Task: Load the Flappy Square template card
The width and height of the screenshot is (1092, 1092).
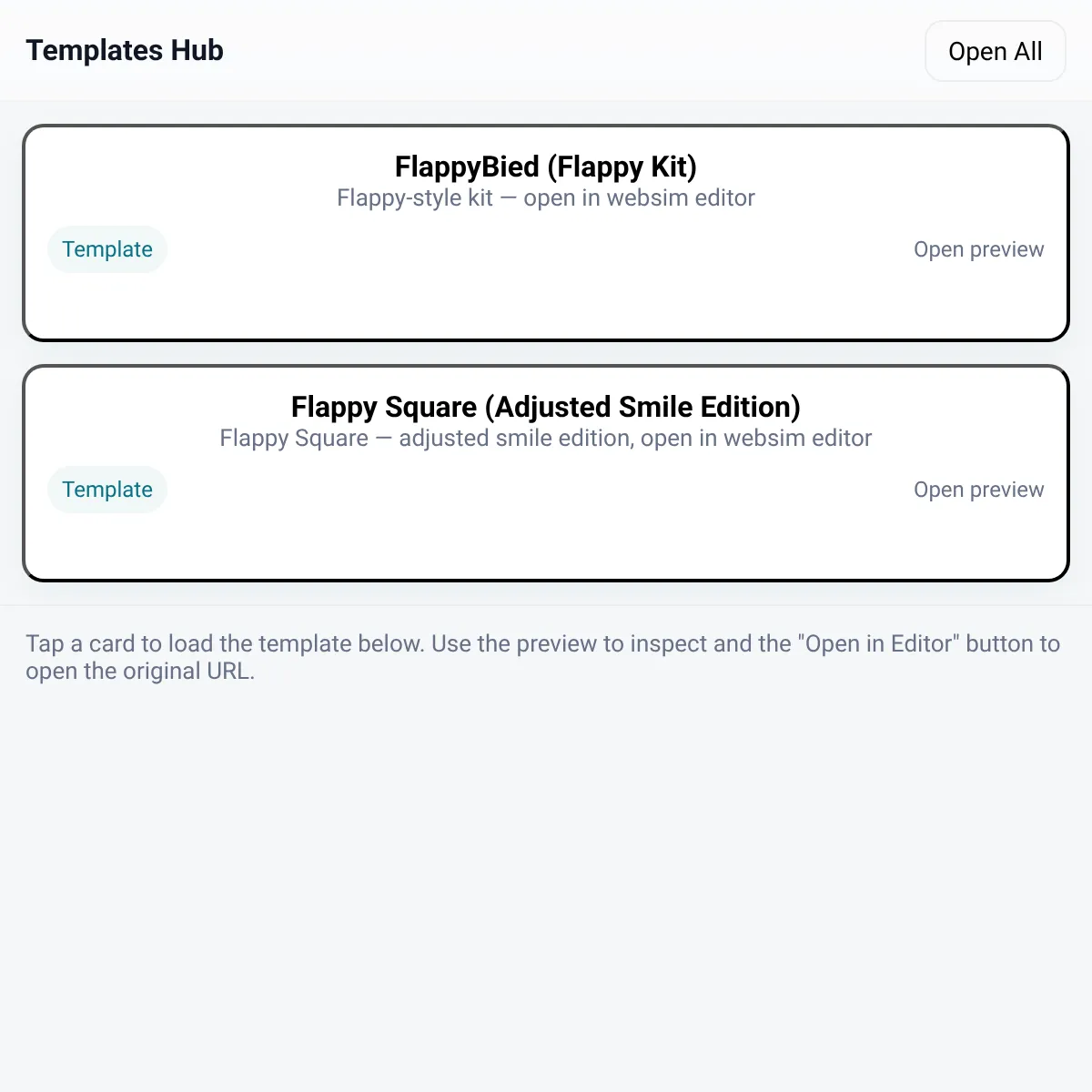Action: point(546,473)
